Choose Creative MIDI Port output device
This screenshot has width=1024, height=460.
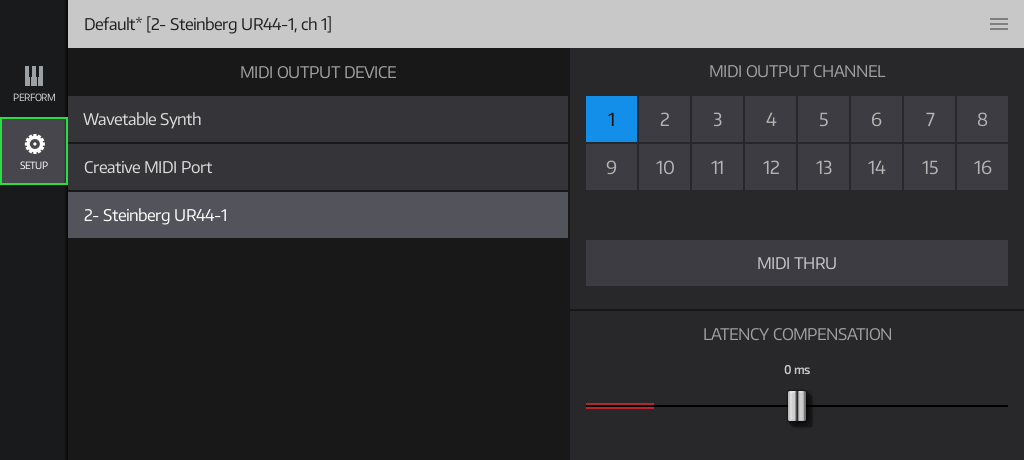pyautogui.click(x=318, y=167)
